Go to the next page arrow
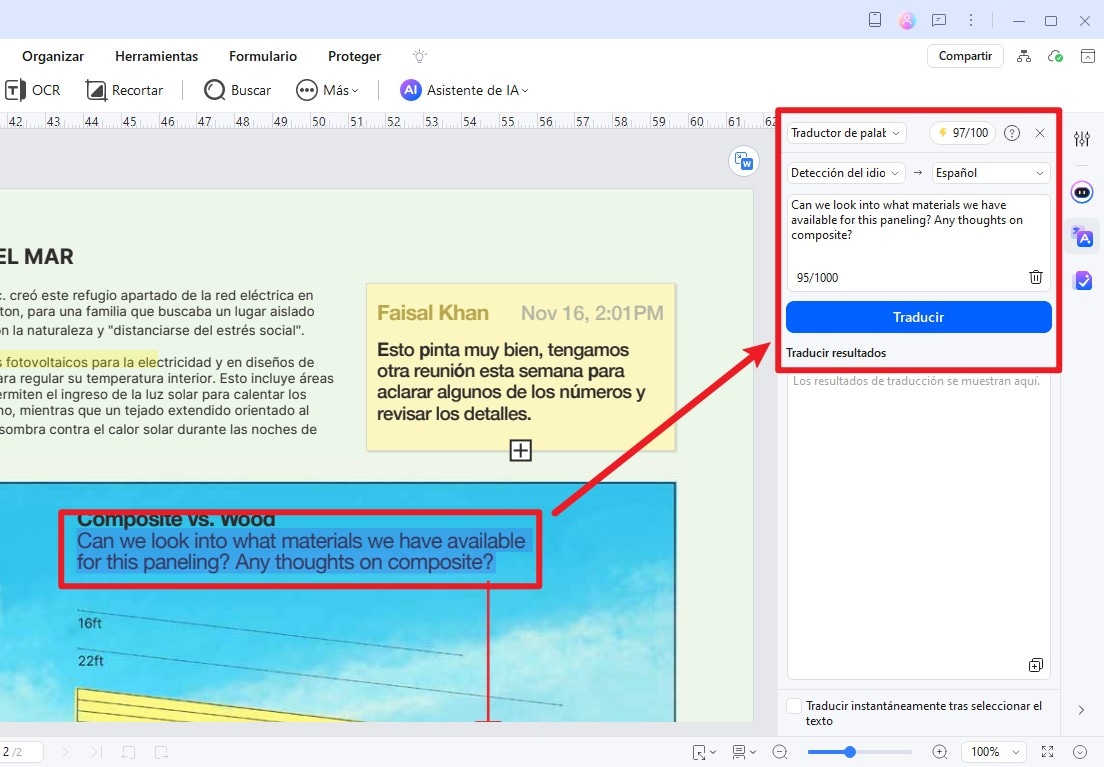This screenshot has height=767, width=1104. pyautogui.click(x=65, y=752)
